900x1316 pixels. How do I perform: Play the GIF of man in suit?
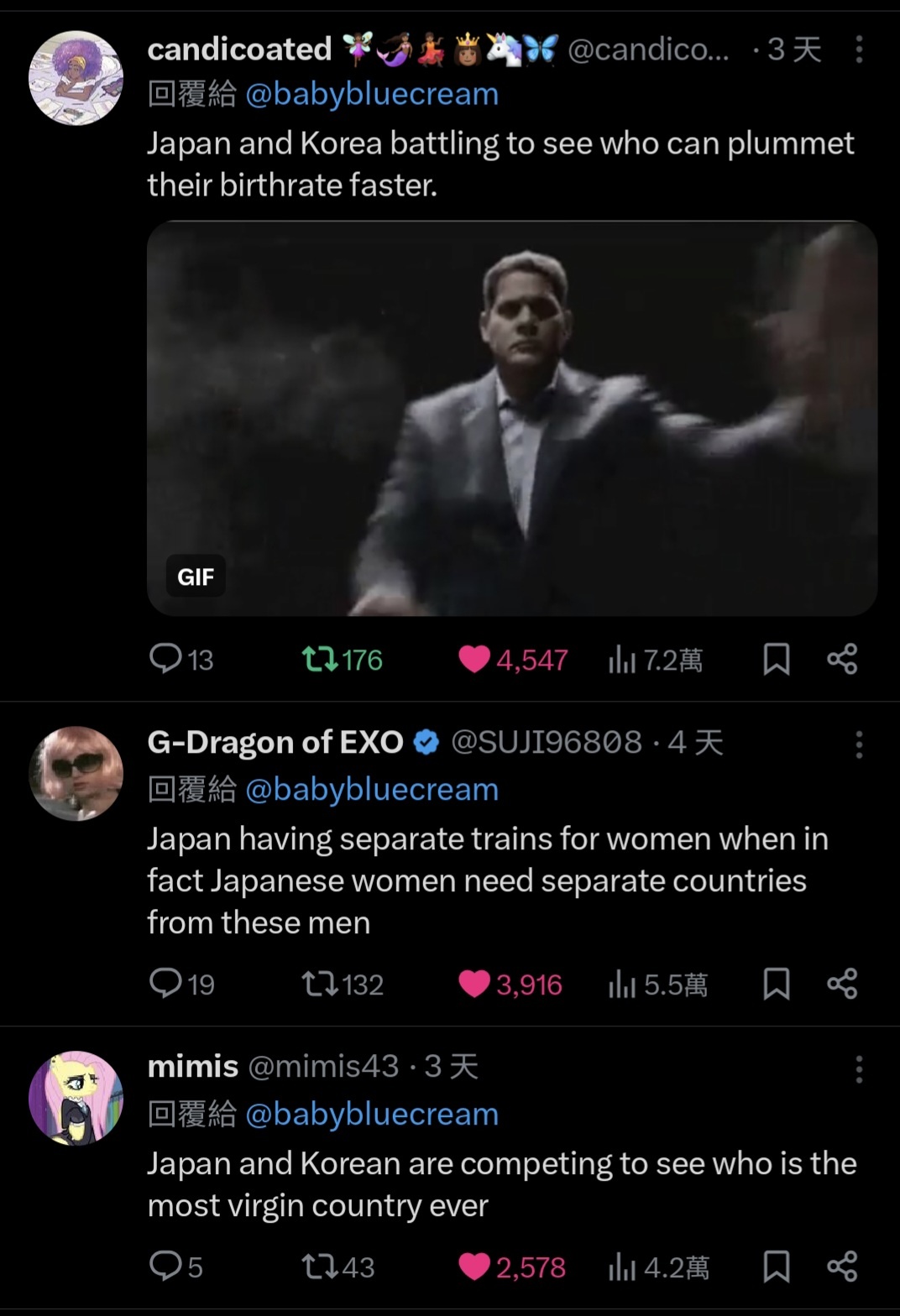click(x=512, y=418)
